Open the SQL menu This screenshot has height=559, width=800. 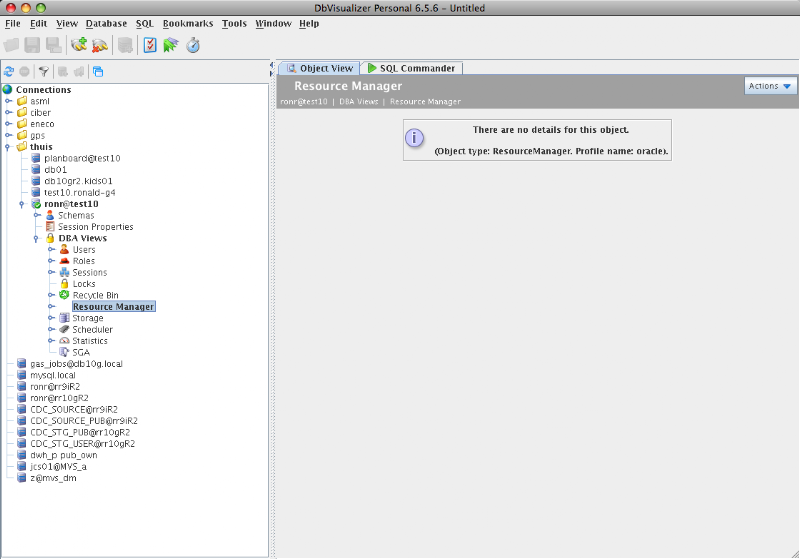click(144, 23)
